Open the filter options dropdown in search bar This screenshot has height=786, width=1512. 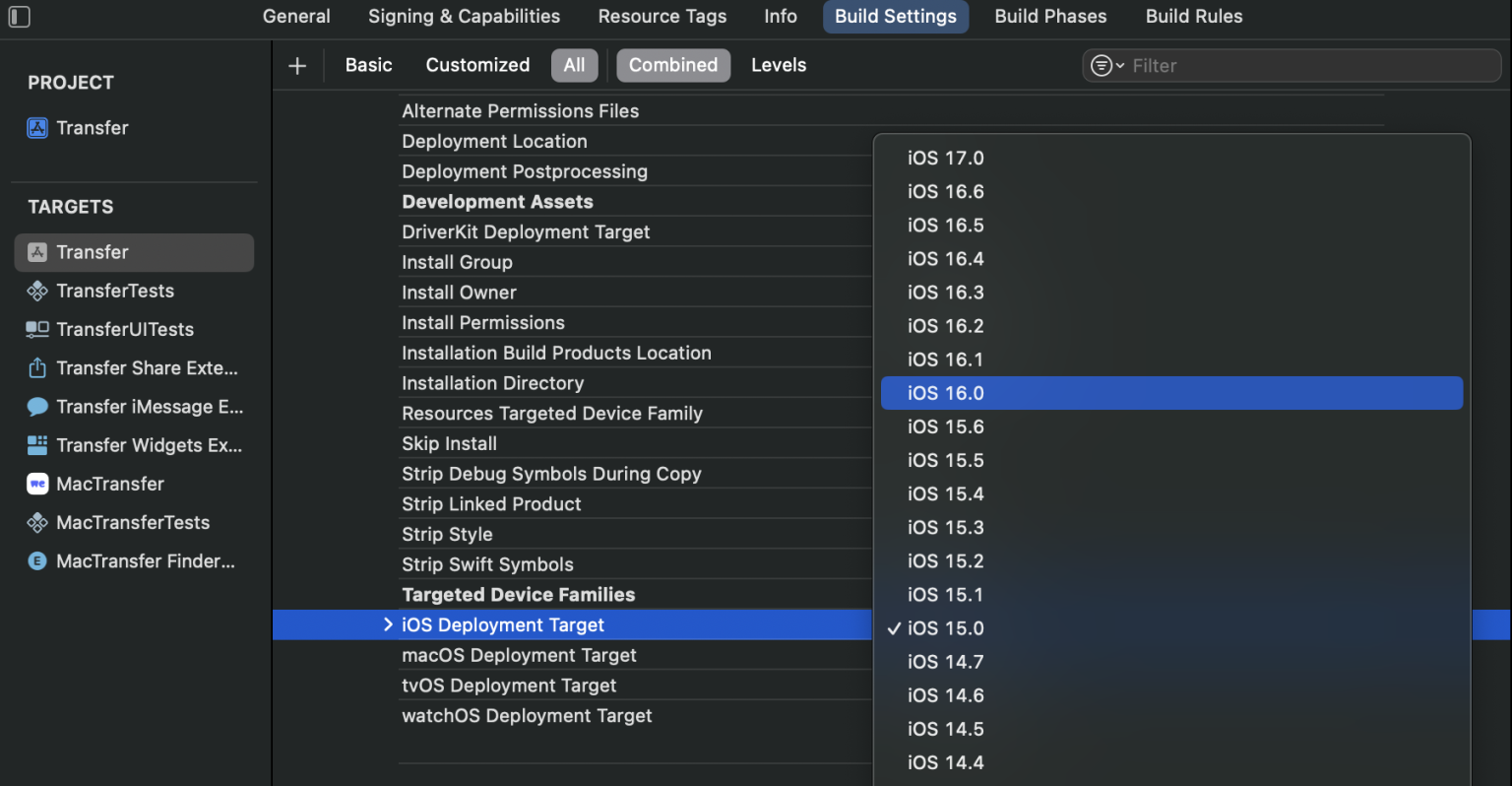coord(1104,65)
